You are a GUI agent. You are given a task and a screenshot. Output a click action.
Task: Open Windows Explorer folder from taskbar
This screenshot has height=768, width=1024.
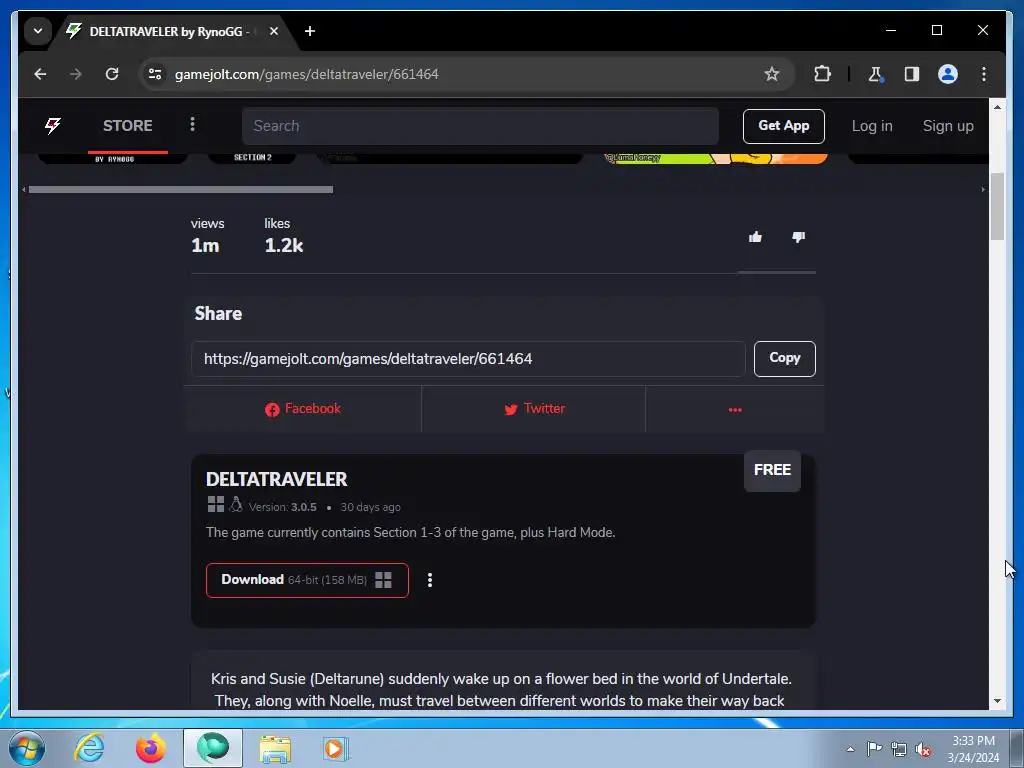pyautogui.click(x=275, y=748)
